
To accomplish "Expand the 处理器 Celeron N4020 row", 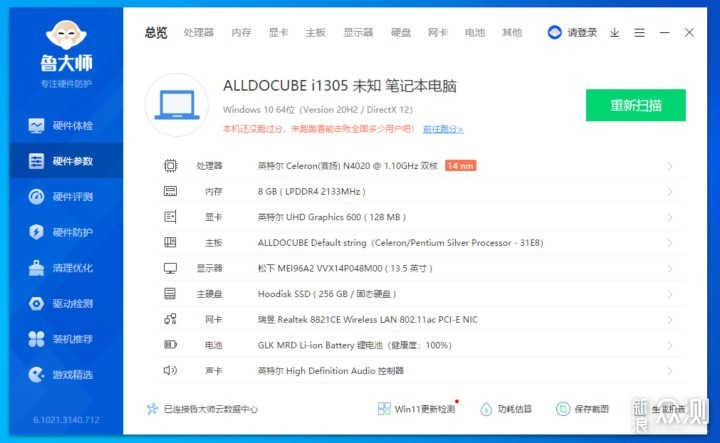I will [670, 166].
